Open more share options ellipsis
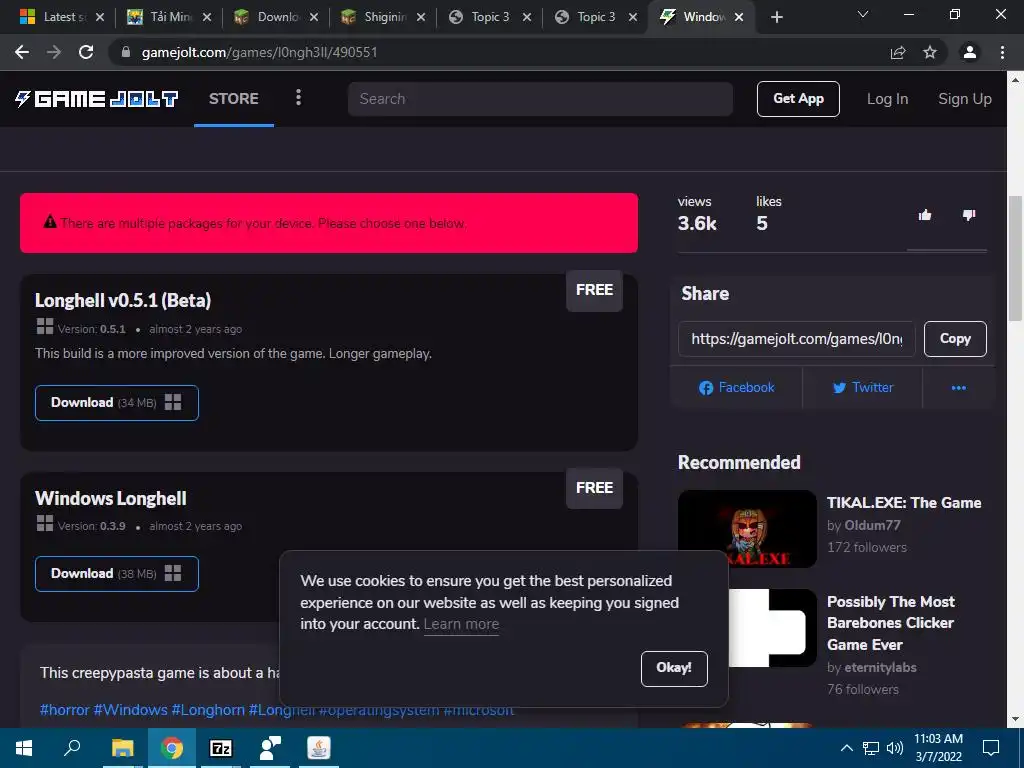The image size is (1024, 768). pyautogui.click(x=959, y=388)
